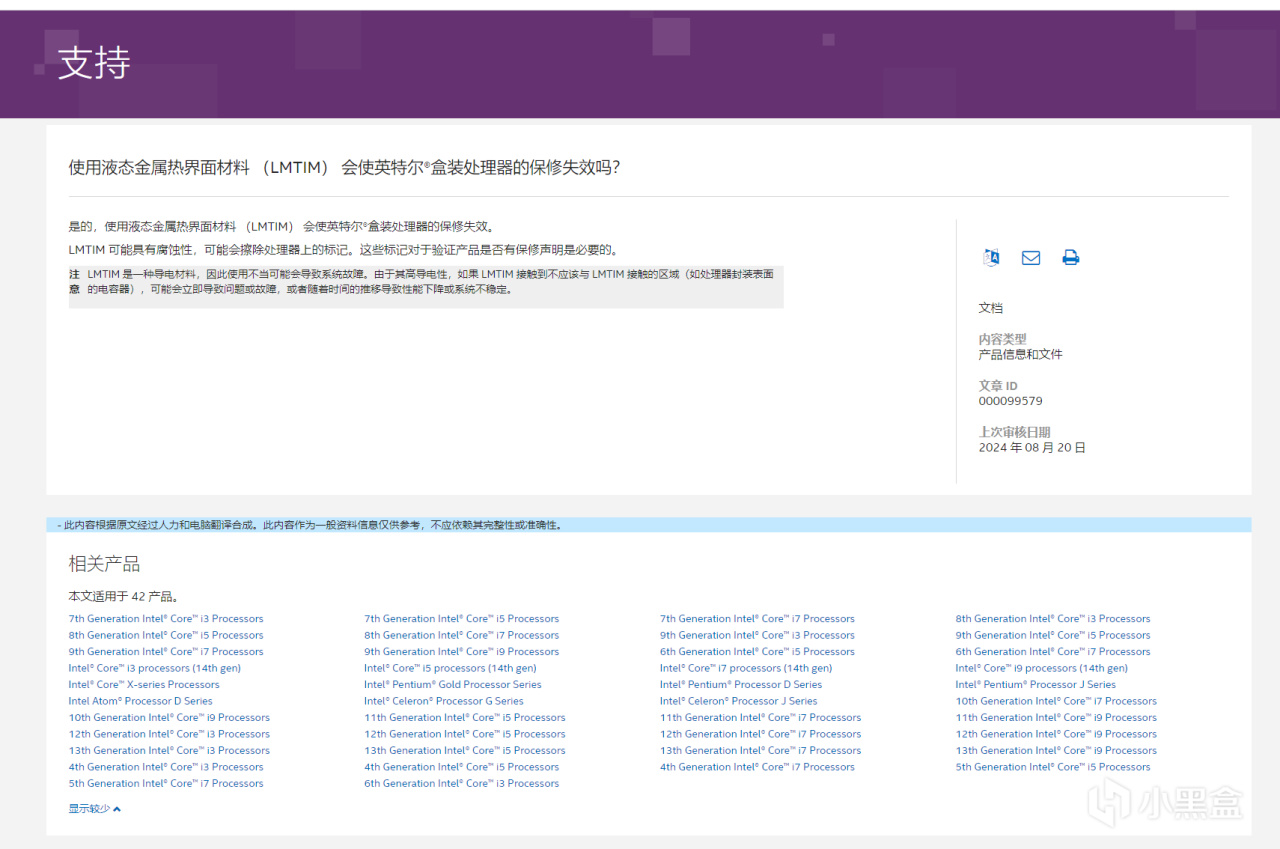Open Intel Core i9 processors (14th gen) link
This screenshot has height=849, width=1280.
point(1041,668)
